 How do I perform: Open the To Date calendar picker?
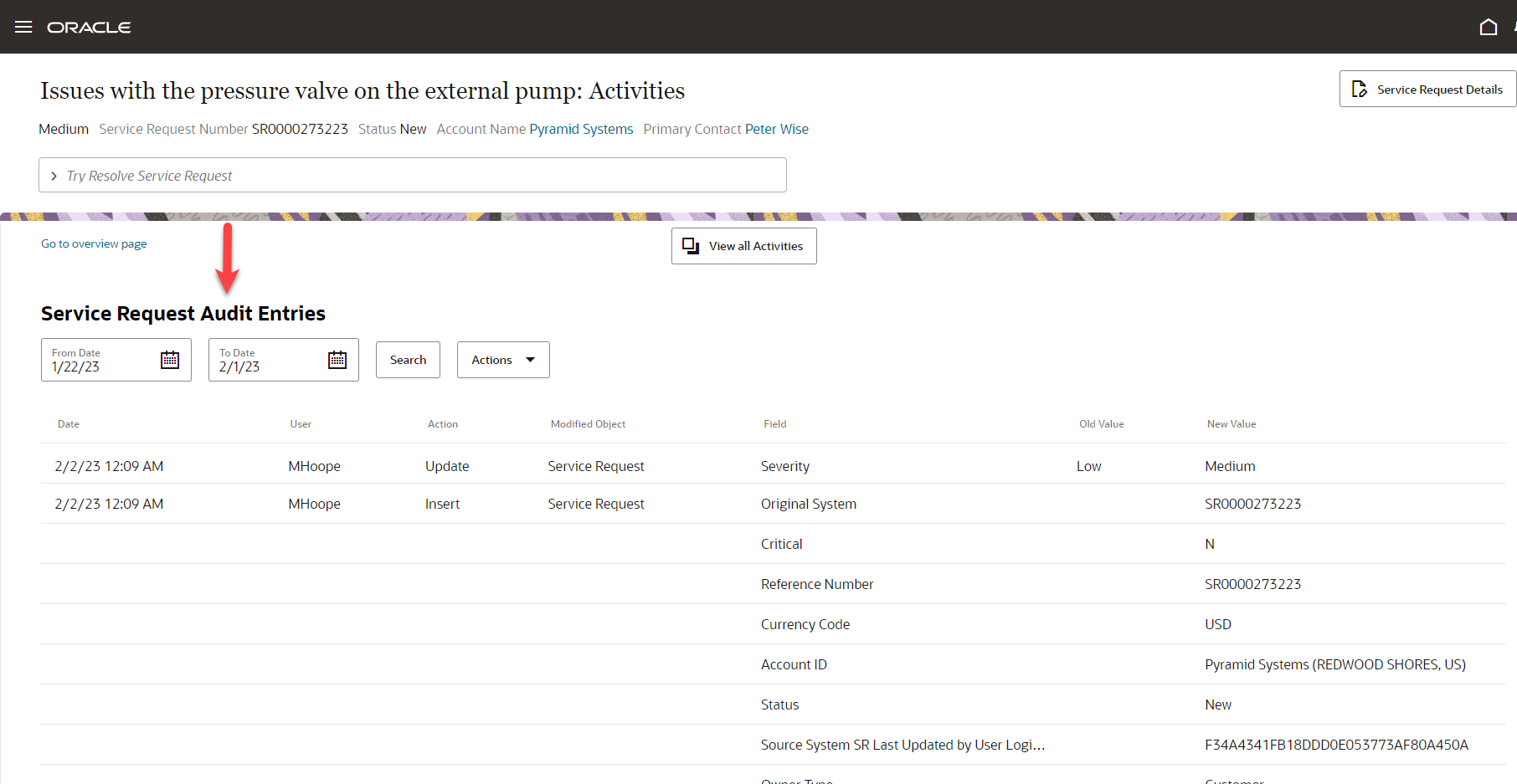click(x=337, y=360)
